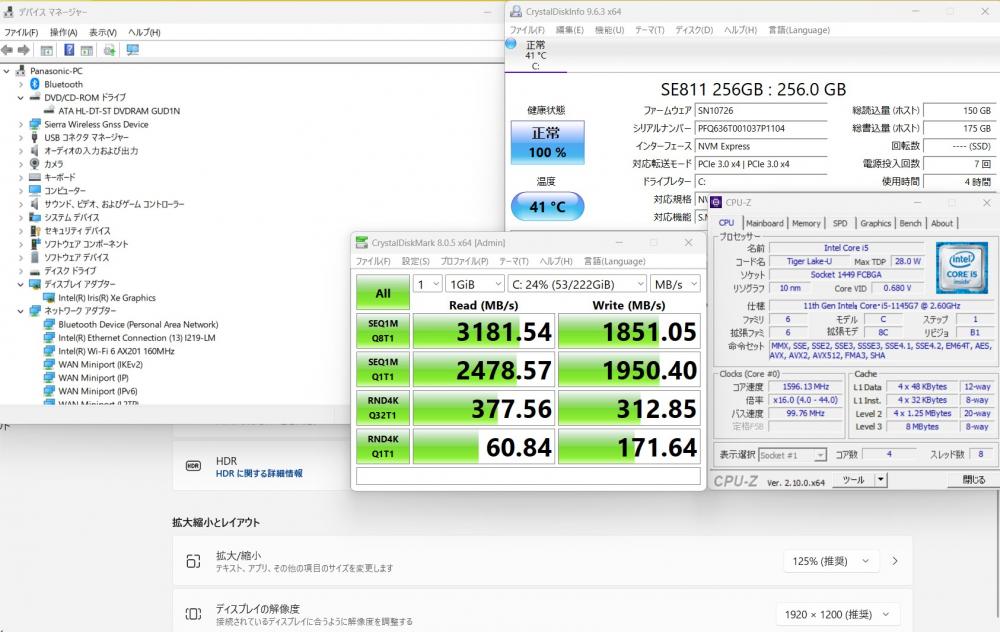Click the display resolution icon beside ディスプレイの解像度
1000x632 pixels.
[193, 614]
